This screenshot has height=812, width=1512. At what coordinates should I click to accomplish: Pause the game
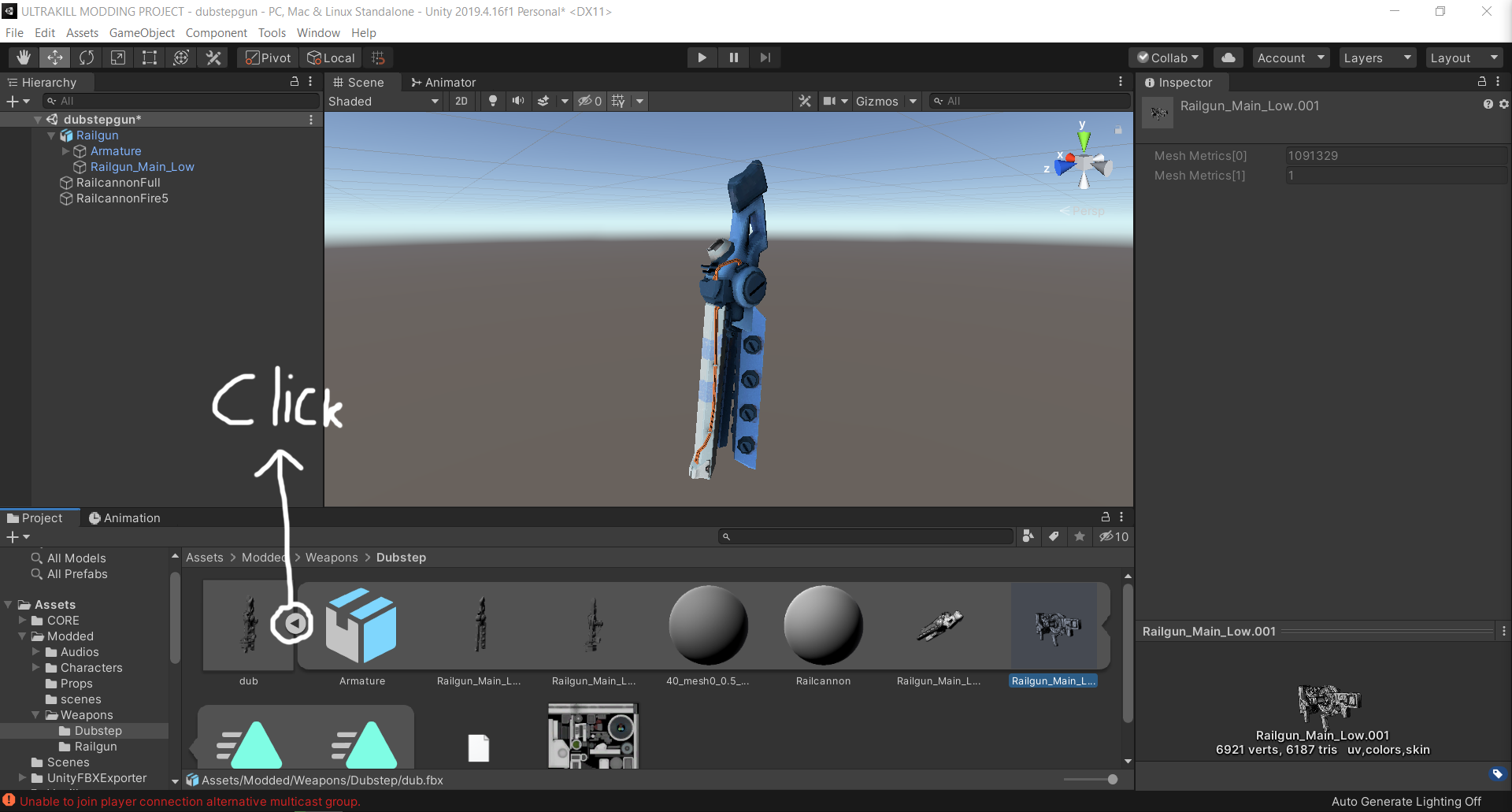tap(734, 57)
